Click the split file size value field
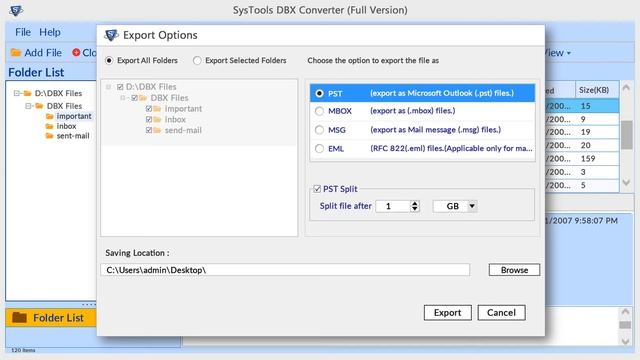 coord(393,206)
